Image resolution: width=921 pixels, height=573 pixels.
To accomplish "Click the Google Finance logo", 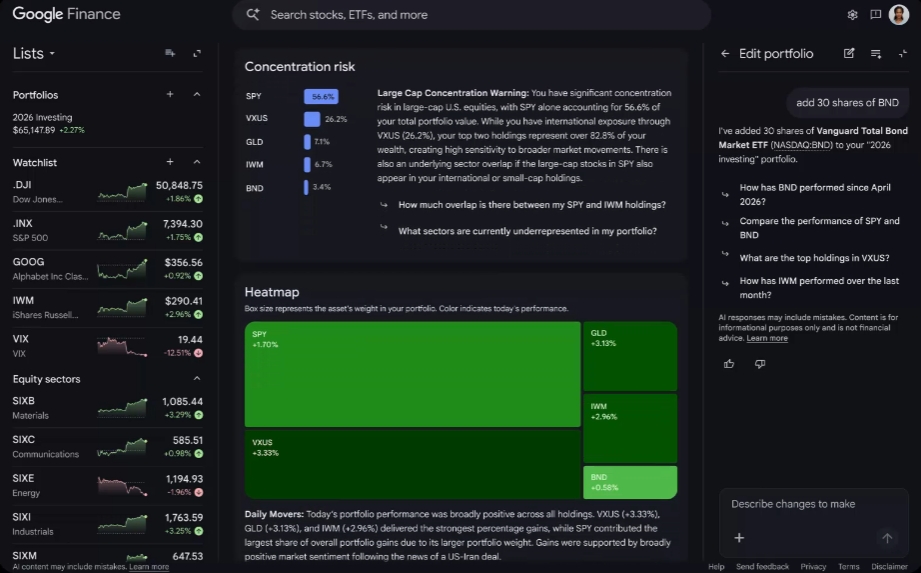I will pyautogui.click(x=66, y=14).
